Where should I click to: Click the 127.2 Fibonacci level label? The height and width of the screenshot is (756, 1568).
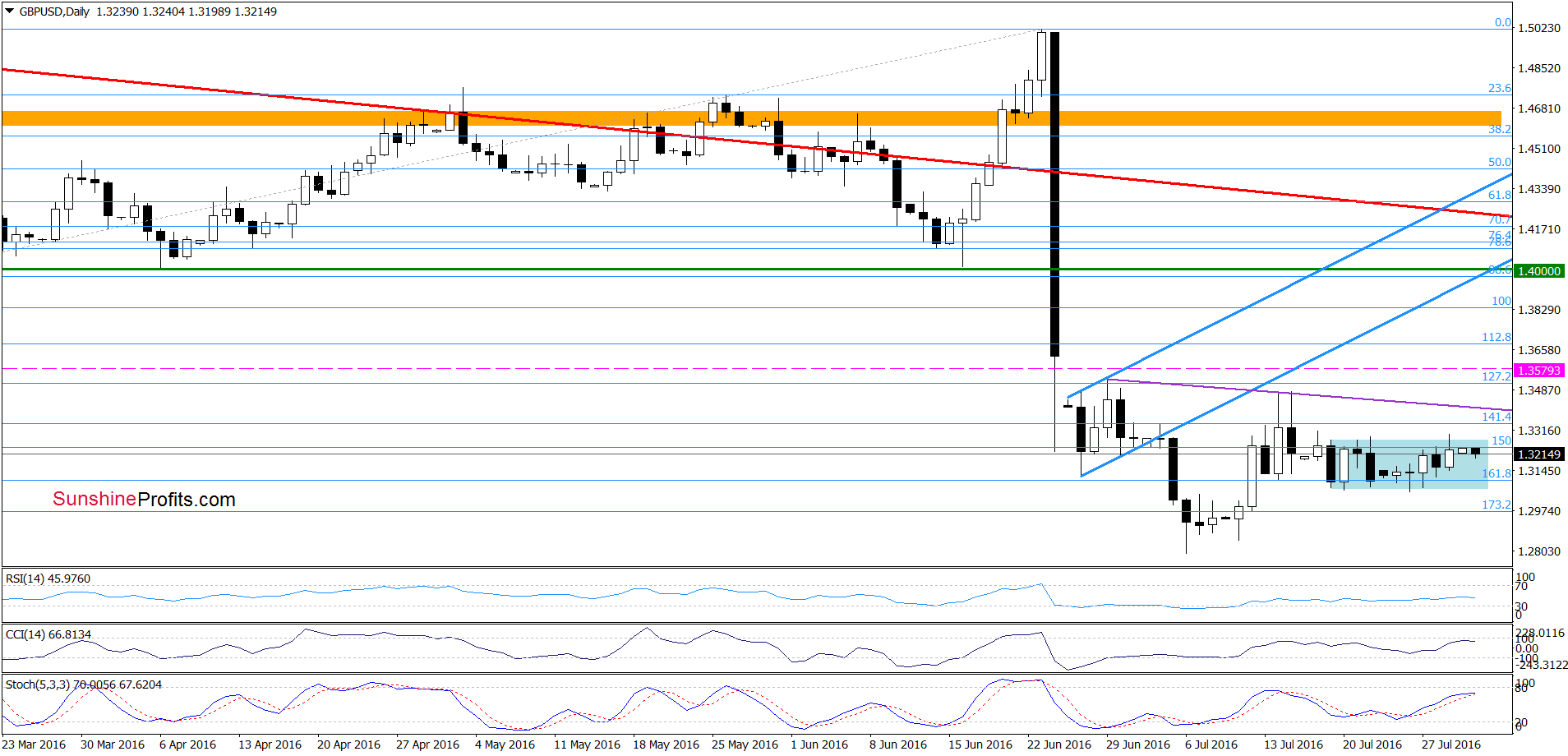1497,376
